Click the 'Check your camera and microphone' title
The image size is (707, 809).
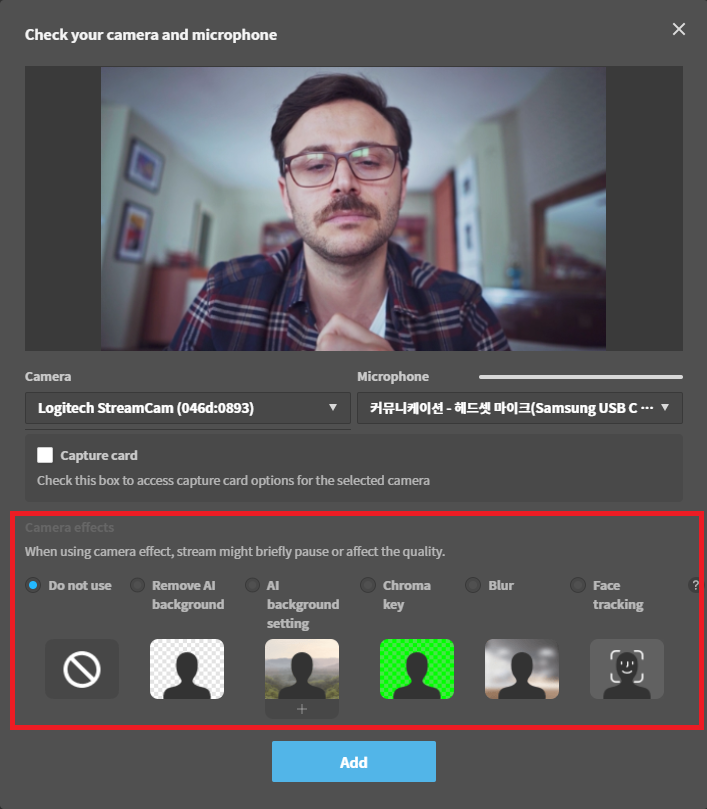click(x=151, y=35)
